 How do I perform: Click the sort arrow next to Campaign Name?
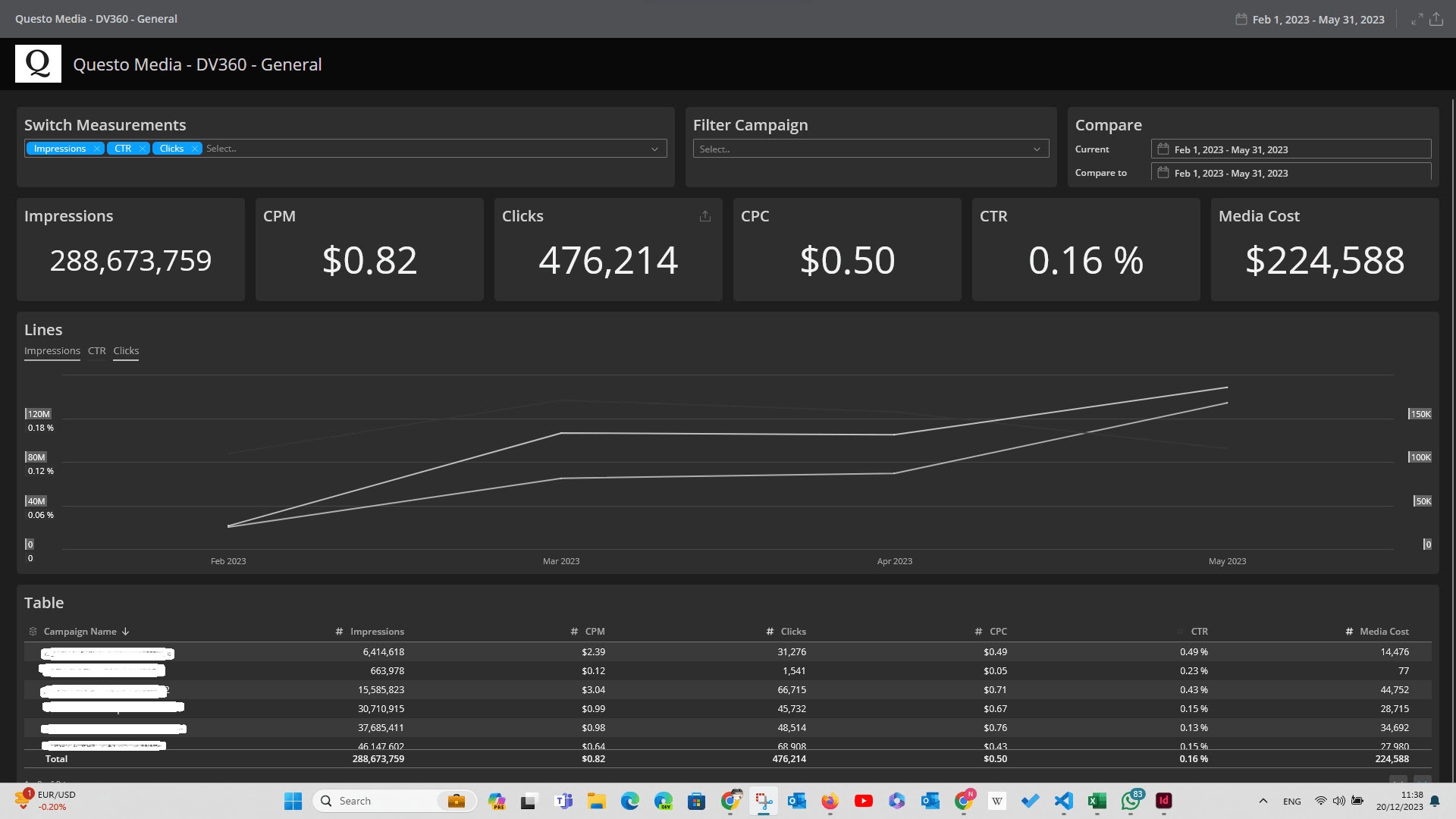[x=126, y=632]
